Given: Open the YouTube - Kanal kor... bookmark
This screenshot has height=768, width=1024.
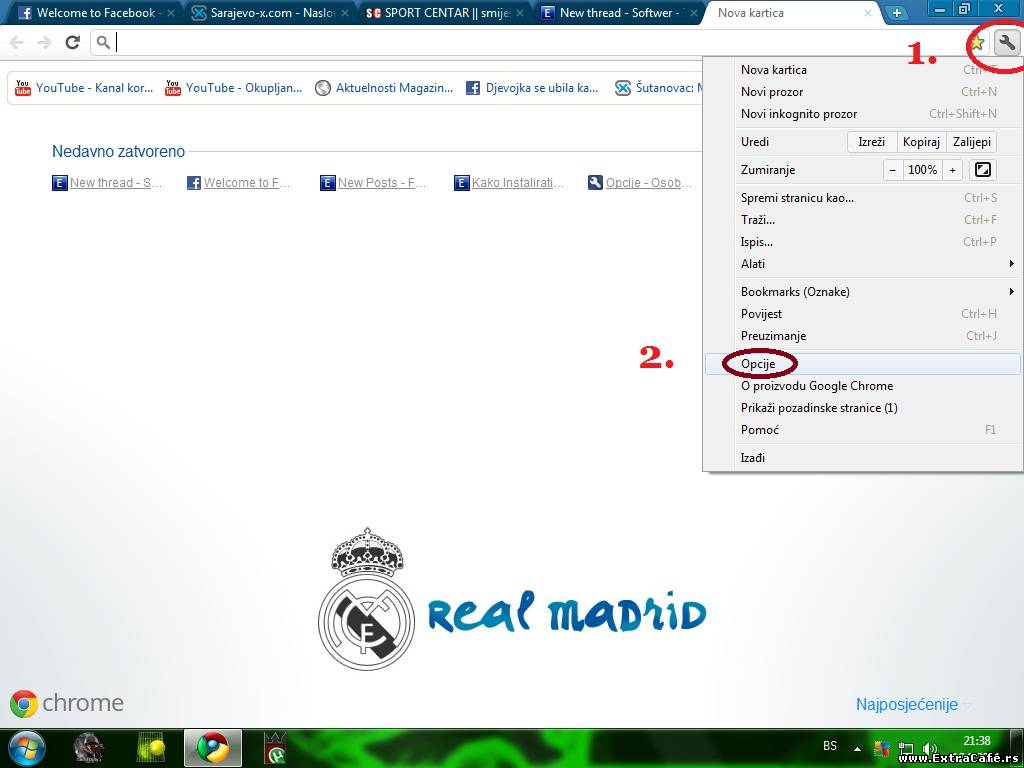Looking at the screenshot, I should [84, 88].
